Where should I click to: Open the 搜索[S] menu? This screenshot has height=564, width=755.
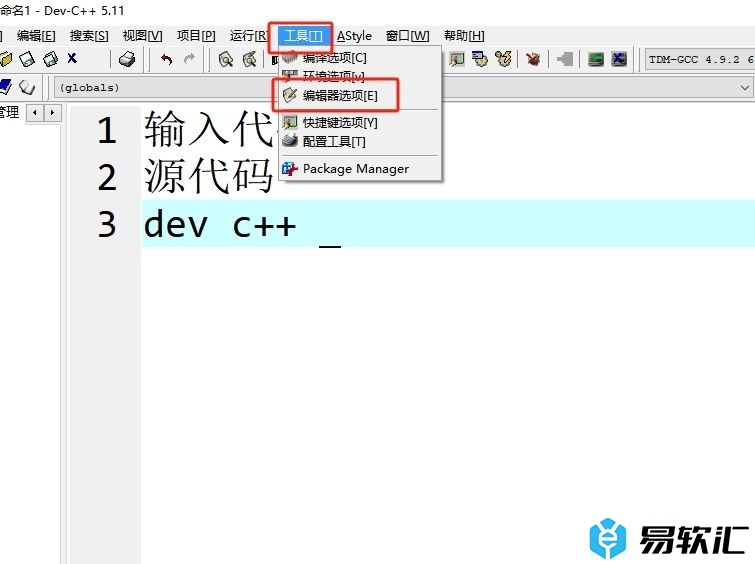coord(89,36)
